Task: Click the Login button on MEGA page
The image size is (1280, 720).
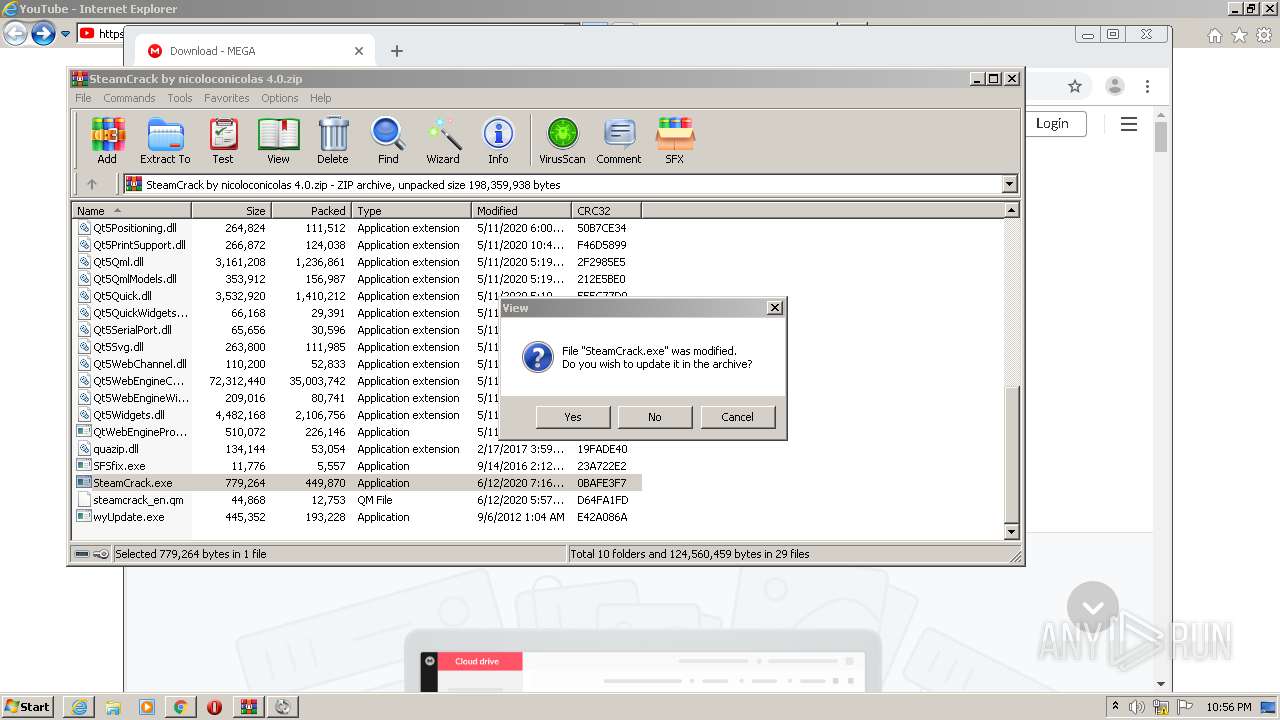Action: (1052, 123)
